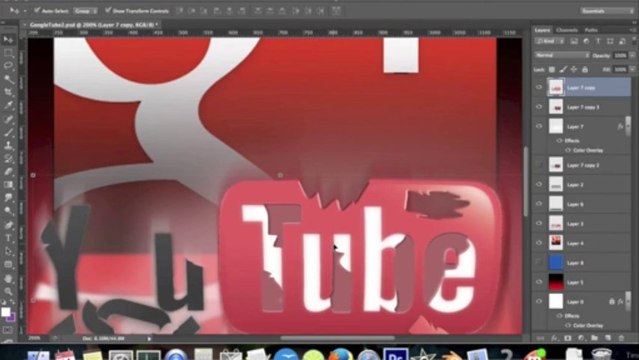
Task: Click the Add layer style fx button
Action: pyautogui.click(x=554, y=338)
